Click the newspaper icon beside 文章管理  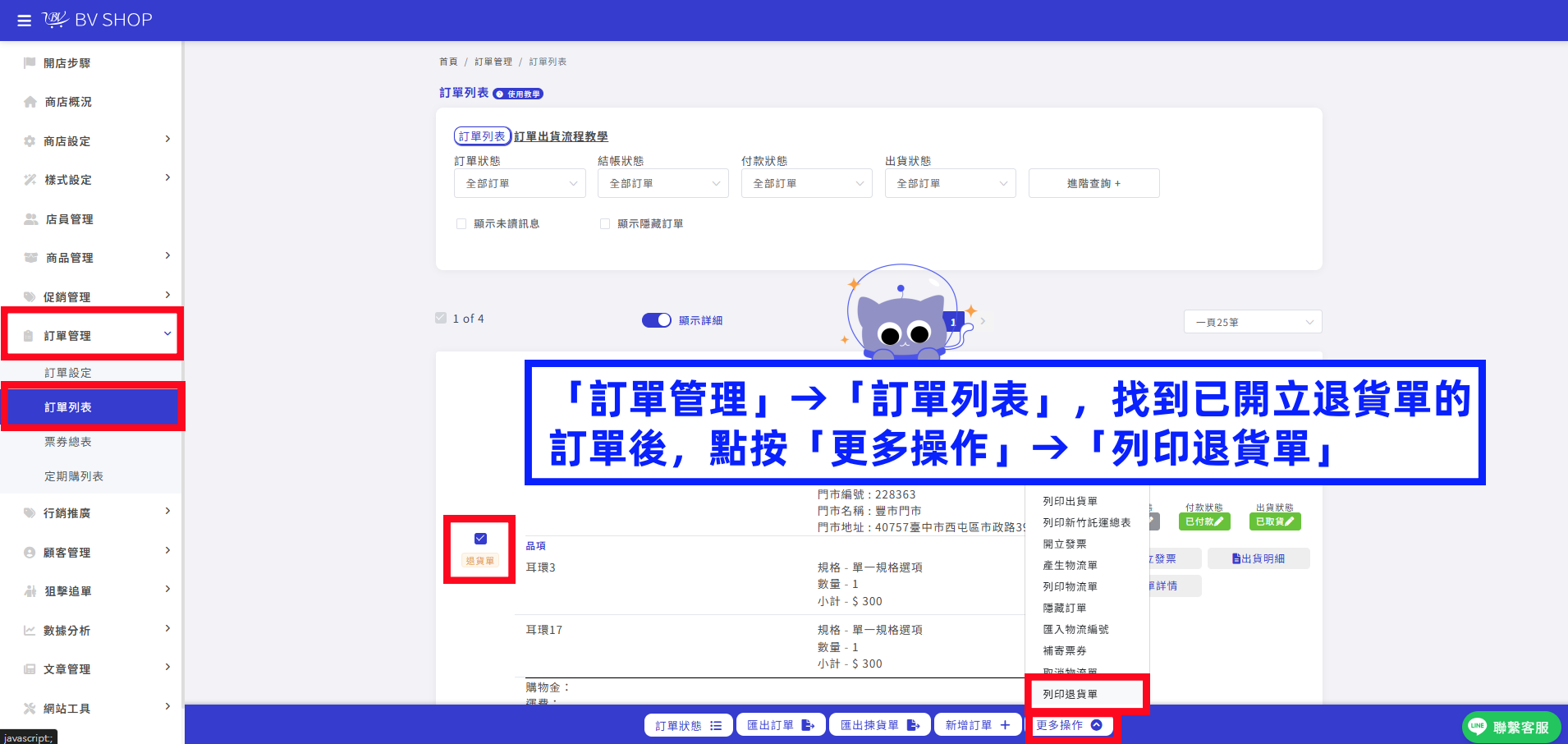coord(30,669)
